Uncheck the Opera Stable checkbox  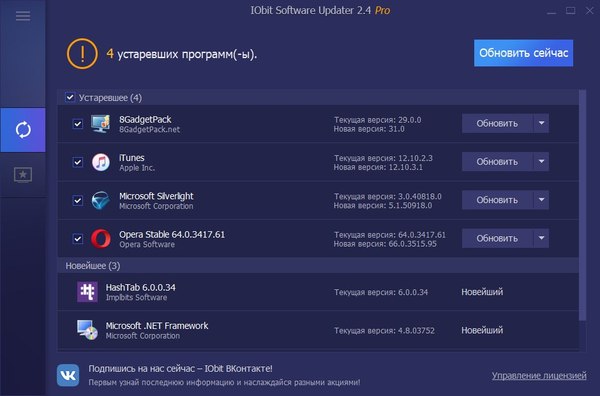pos(78,238)
